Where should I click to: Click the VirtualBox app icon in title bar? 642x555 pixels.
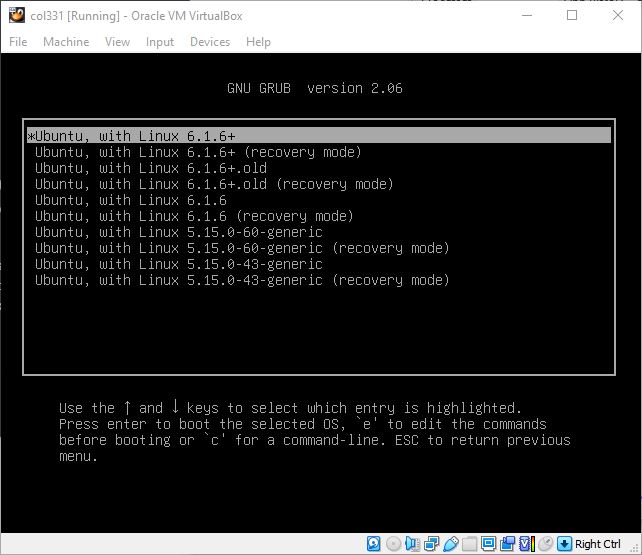17,16
